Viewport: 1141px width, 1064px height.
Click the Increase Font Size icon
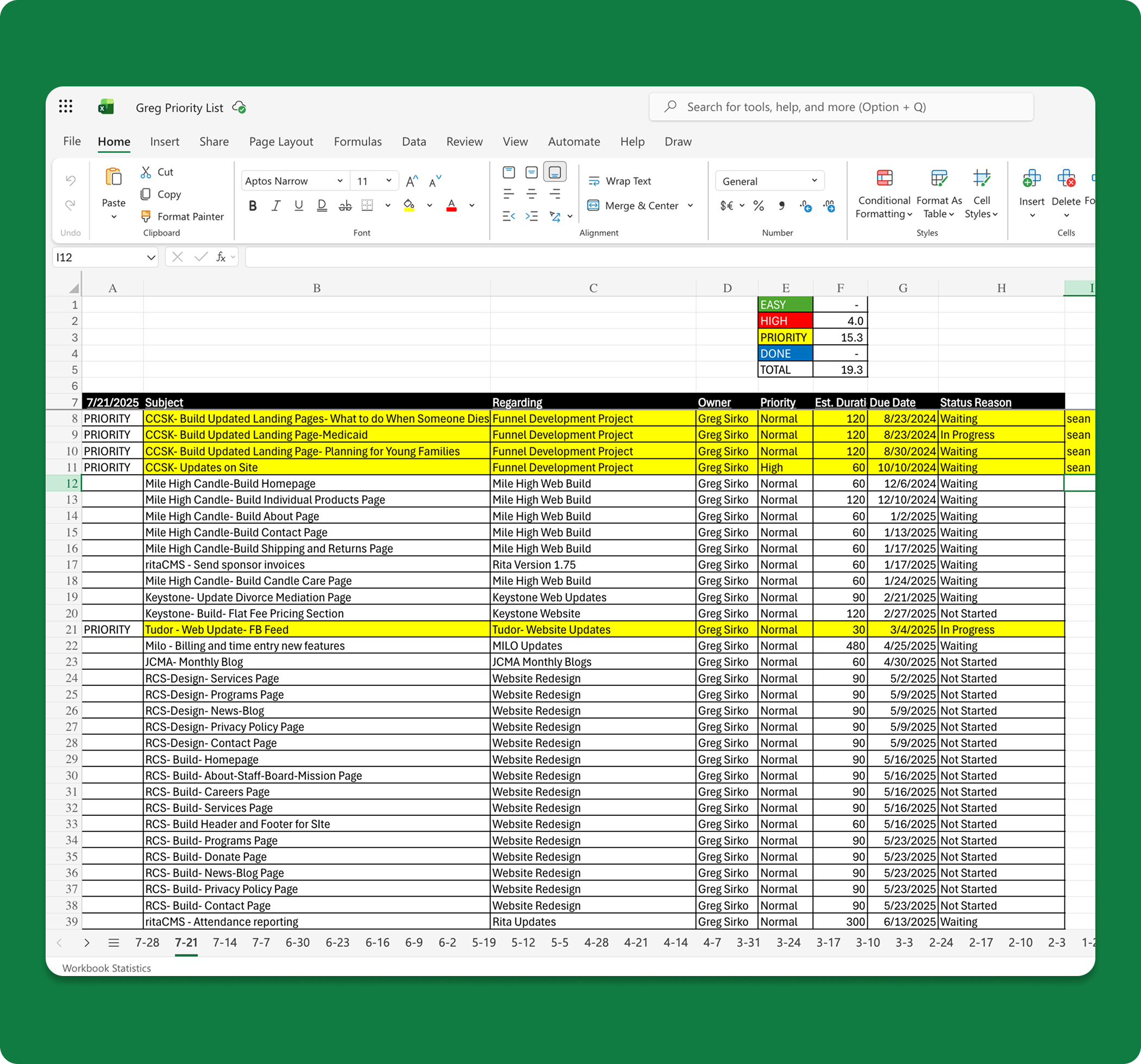click(x=411, y=181)
